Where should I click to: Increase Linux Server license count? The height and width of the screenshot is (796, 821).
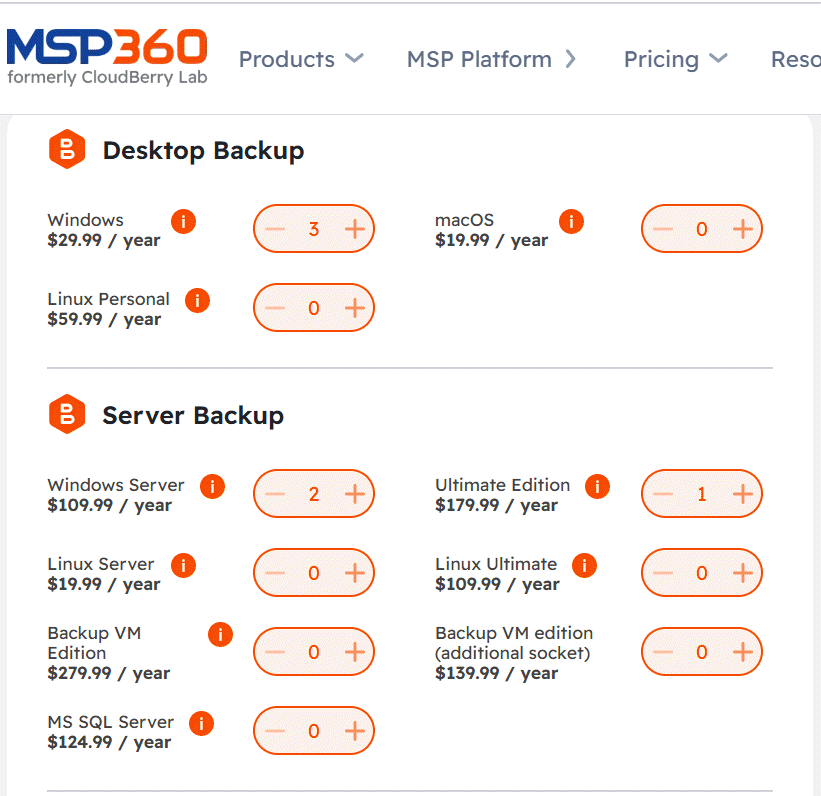354,573
